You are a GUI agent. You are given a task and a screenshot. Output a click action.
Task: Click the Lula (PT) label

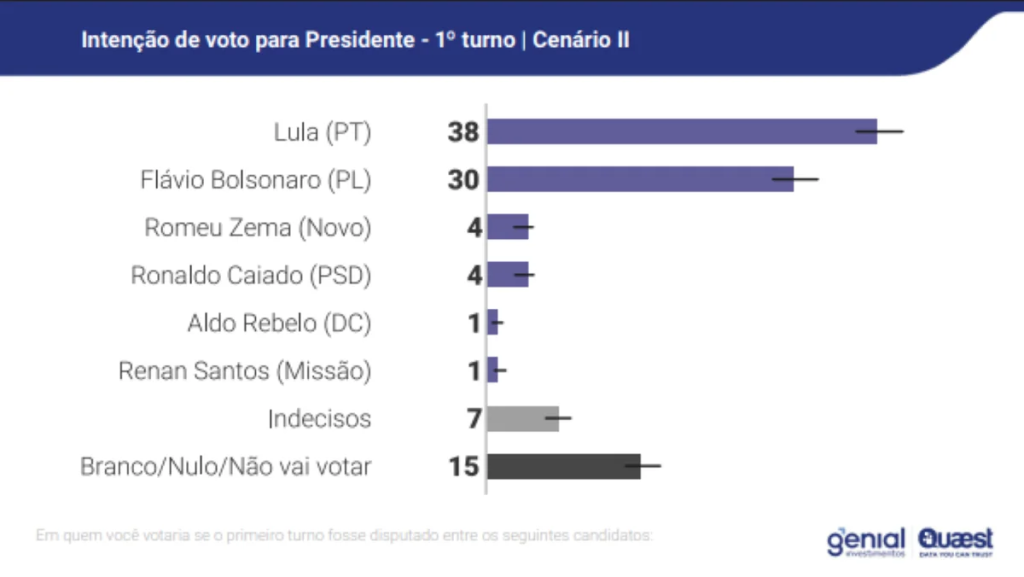322,132
